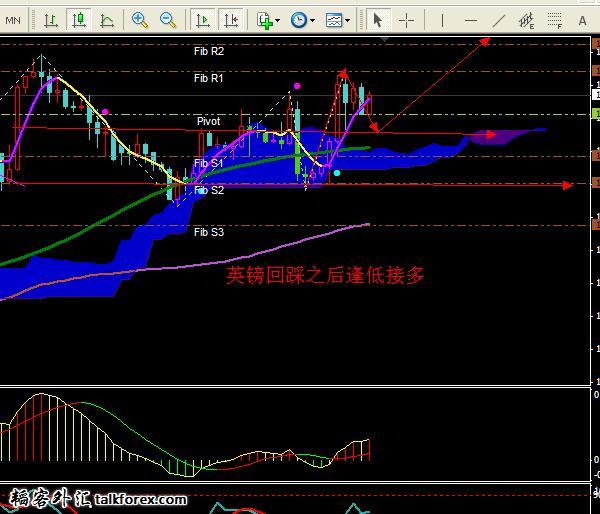This screenshot has height=514, width=600.
Task: Pick the vertical line drawing tool
Action: click(x=441, y=19)
